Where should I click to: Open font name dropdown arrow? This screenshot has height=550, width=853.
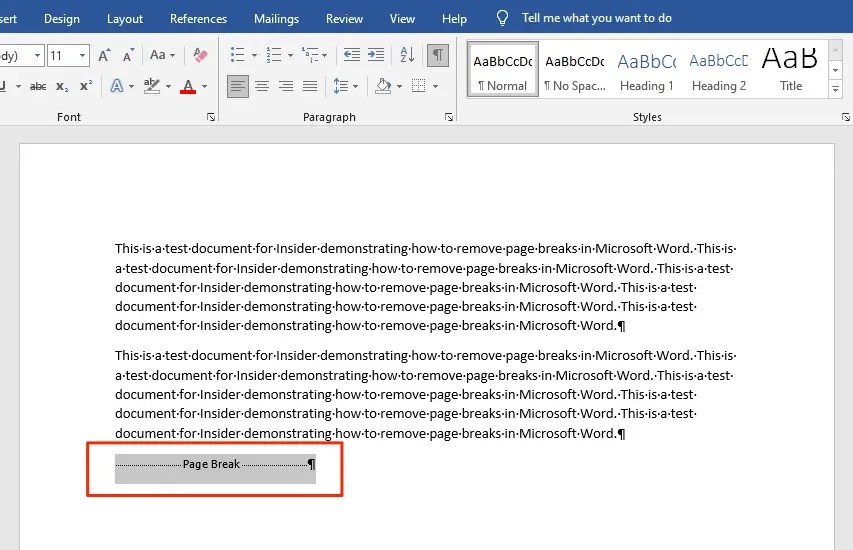coord(37,55)
